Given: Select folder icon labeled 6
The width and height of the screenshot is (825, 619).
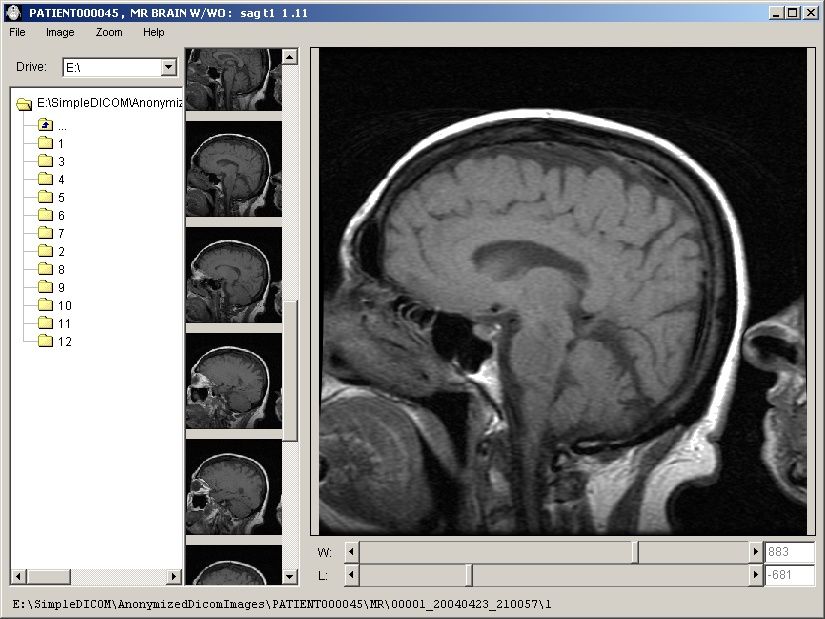Looking at the screenshot, I should pos(46,215).
